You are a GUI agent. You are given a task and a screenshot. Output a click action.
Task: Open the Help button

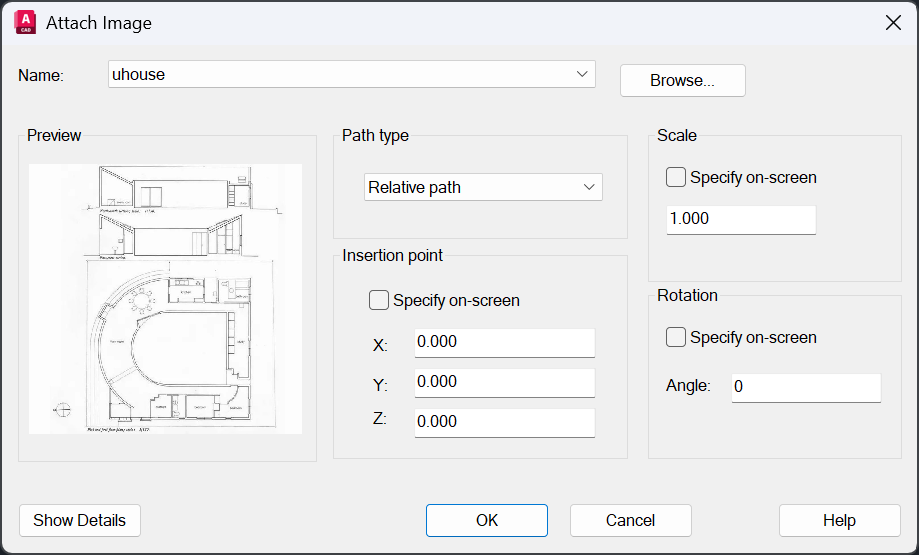click(840, 520)
